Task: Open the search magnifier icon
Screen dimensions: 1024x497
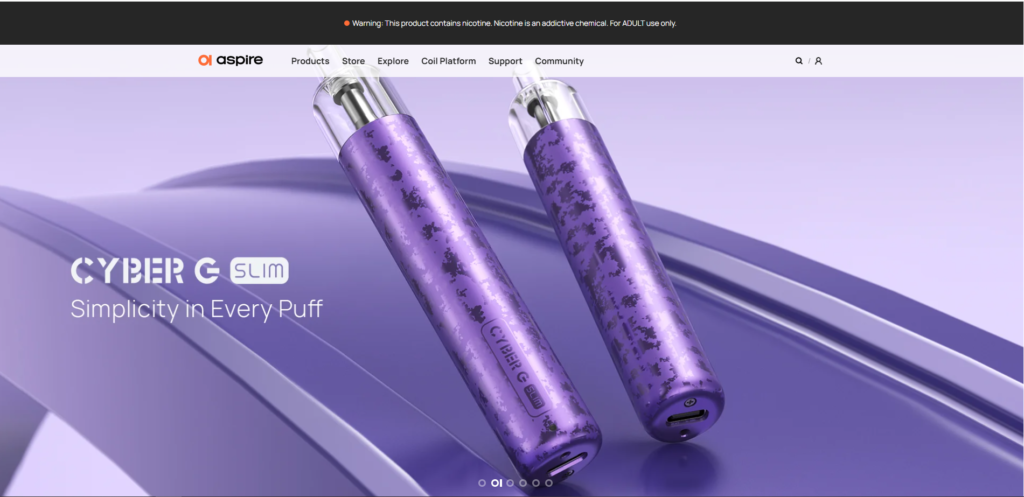Action: pos(798,61)
